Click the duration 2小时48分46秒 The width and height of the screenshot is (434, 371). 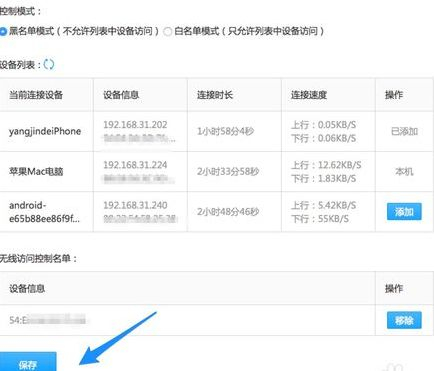[x=228, y=212]
